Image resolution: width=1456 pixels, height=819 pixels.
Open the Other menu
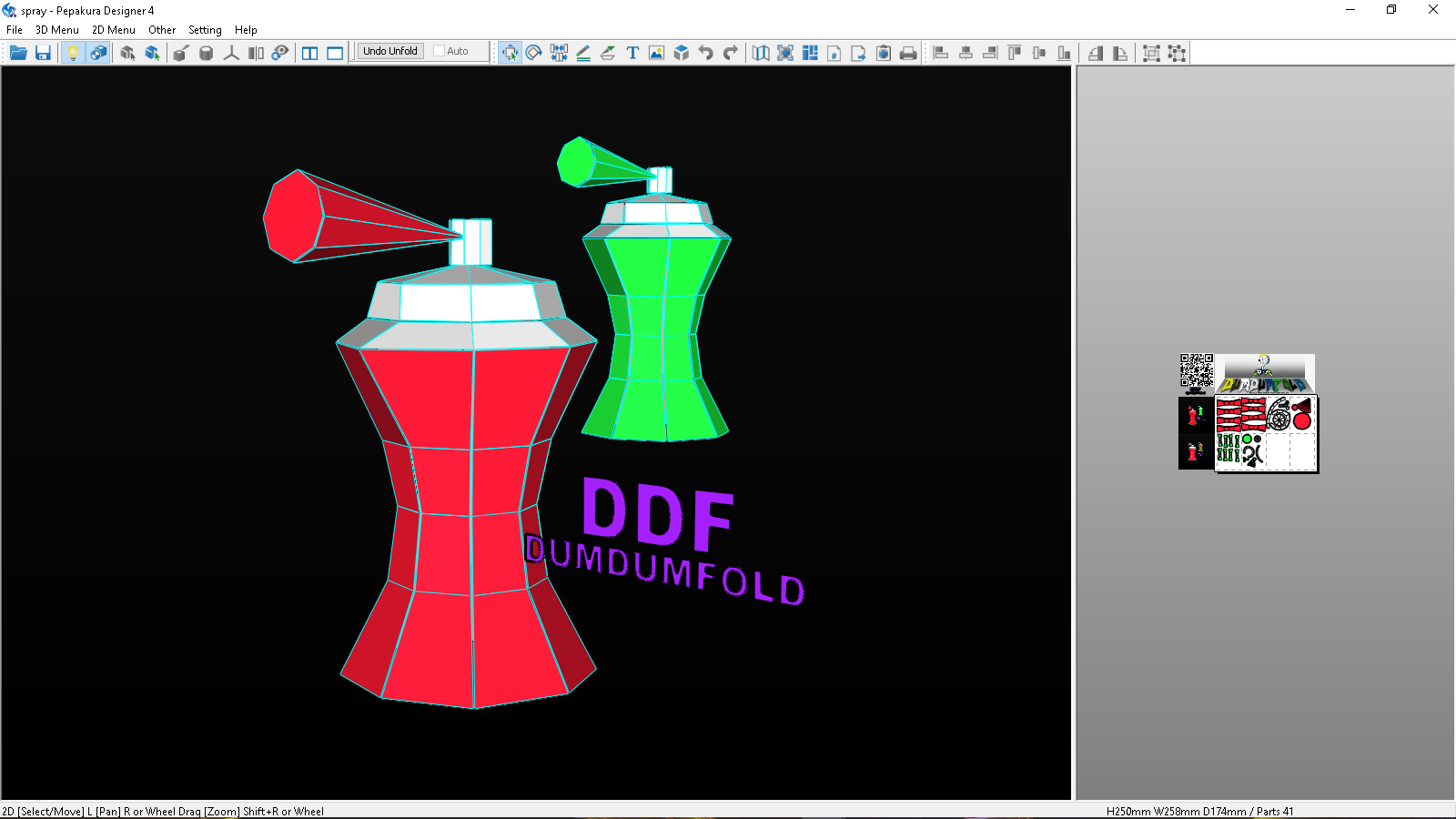click(162, 29)
